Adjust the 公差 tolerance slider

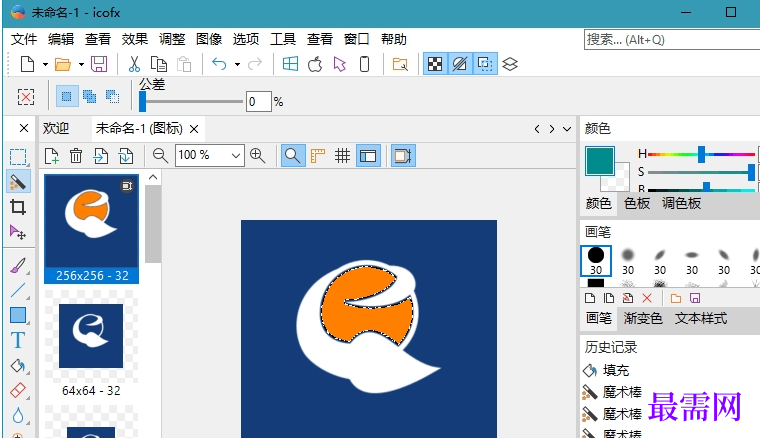coord(191,101)
